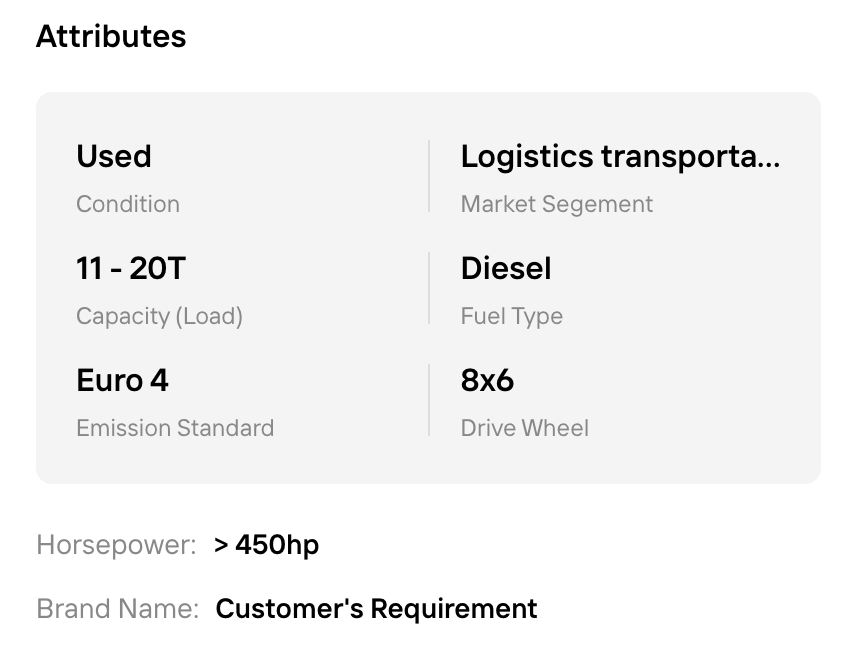
Task: Click the Horsepower label
Action: coord(116,545)
